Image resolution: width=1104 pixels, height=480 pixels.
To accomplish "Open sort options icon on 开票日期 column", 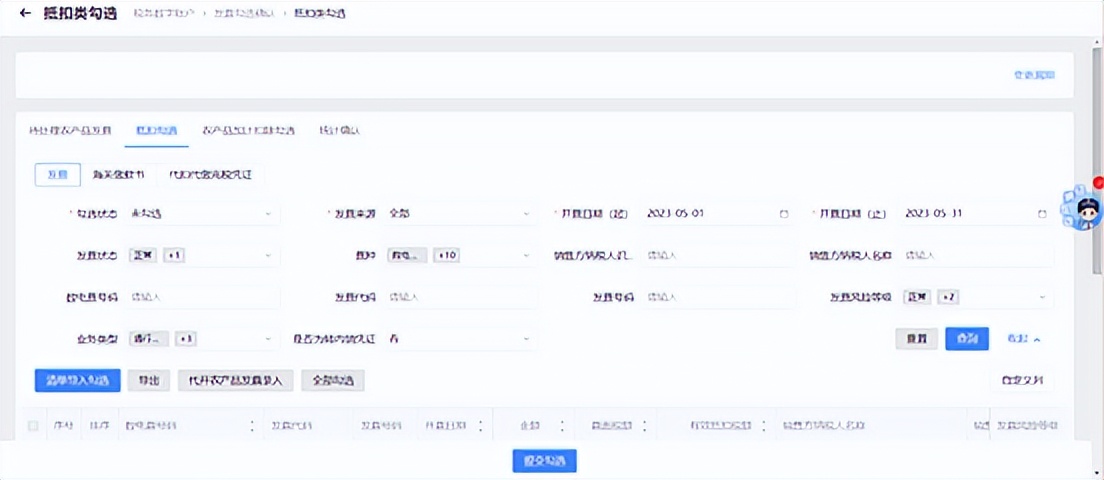I will [x=480, y=427].
